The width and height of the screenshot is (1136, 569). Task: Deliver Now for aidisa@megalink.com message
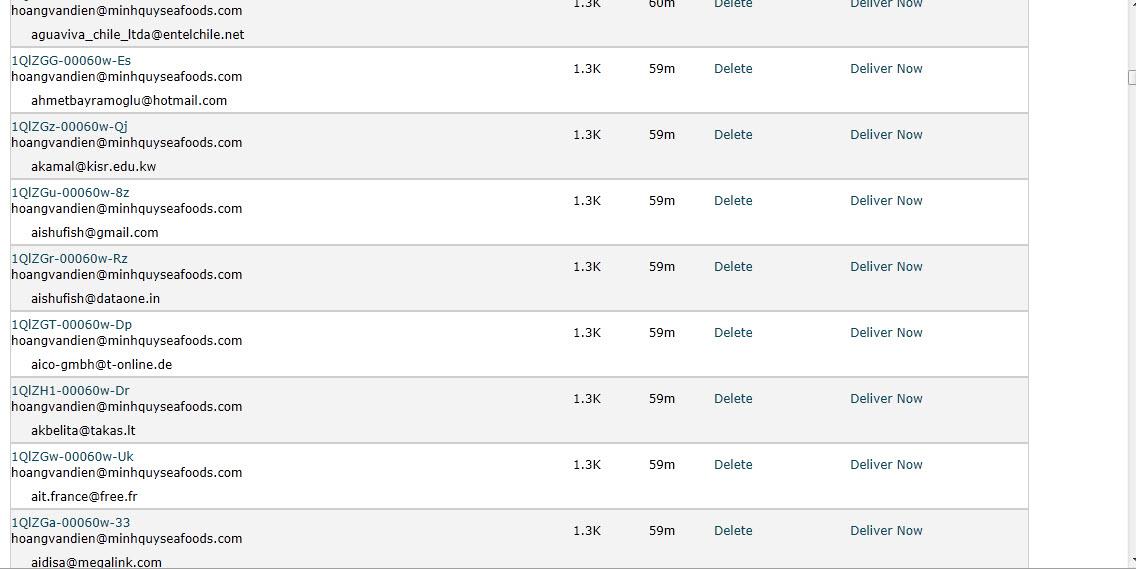(x=886, y=530)
